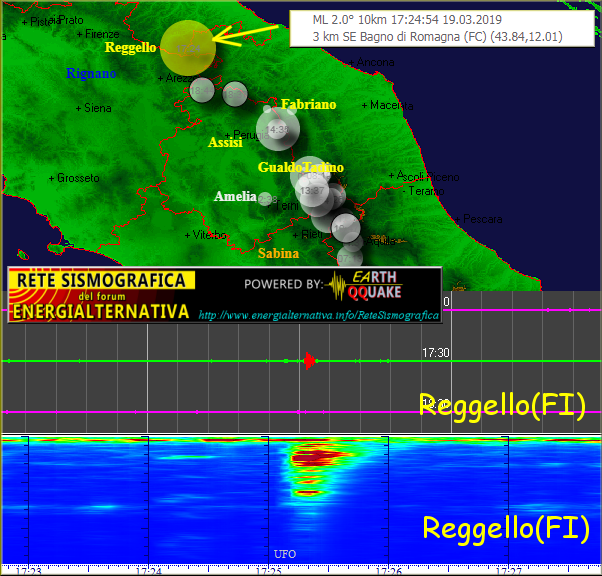Click the Rieti city marker

click(x=308, y=234)
